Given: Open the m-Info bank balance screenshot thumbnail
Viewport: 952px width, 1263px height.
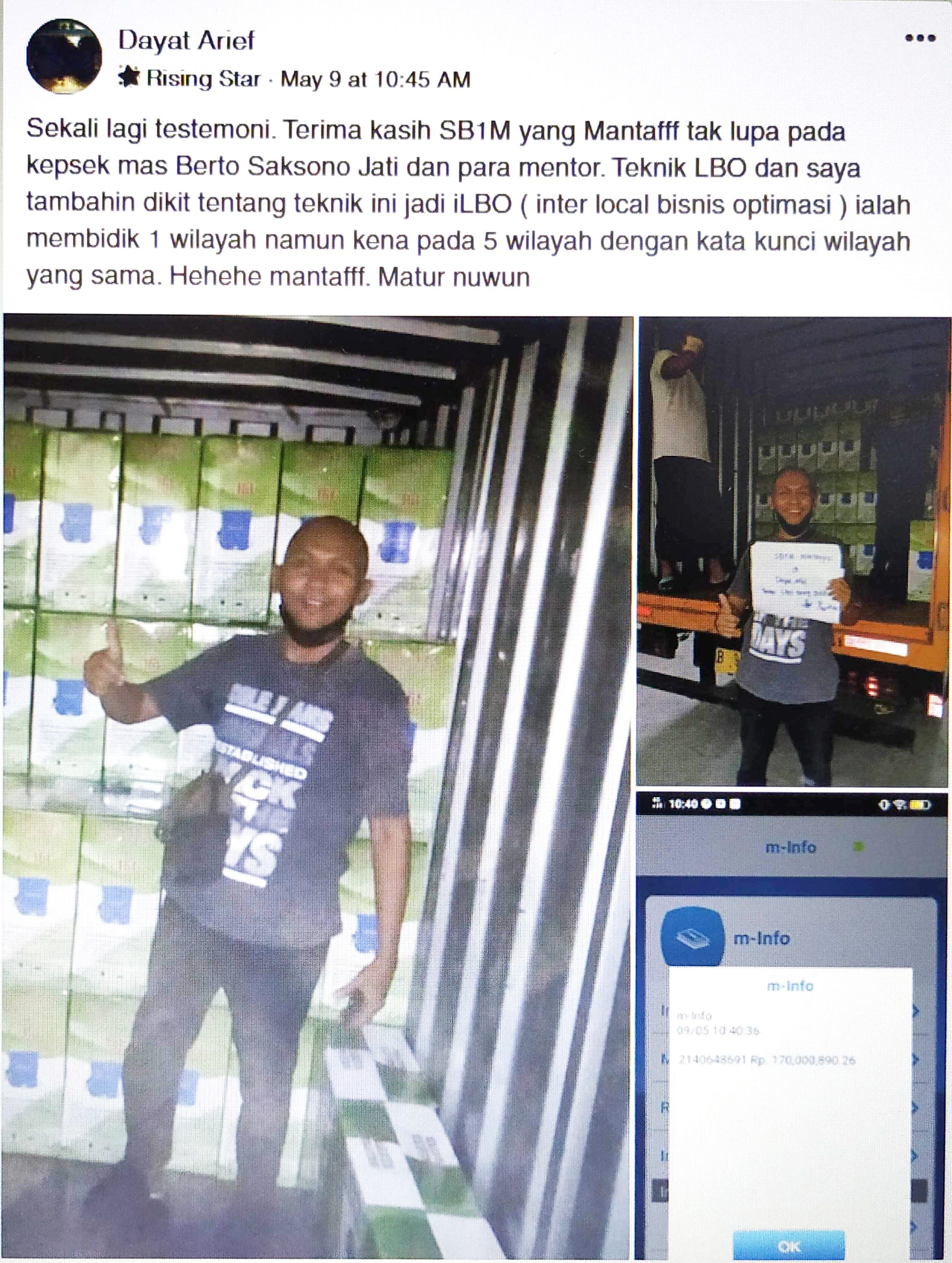Looking at the screenshot, I should click(x=792, y=1026).
